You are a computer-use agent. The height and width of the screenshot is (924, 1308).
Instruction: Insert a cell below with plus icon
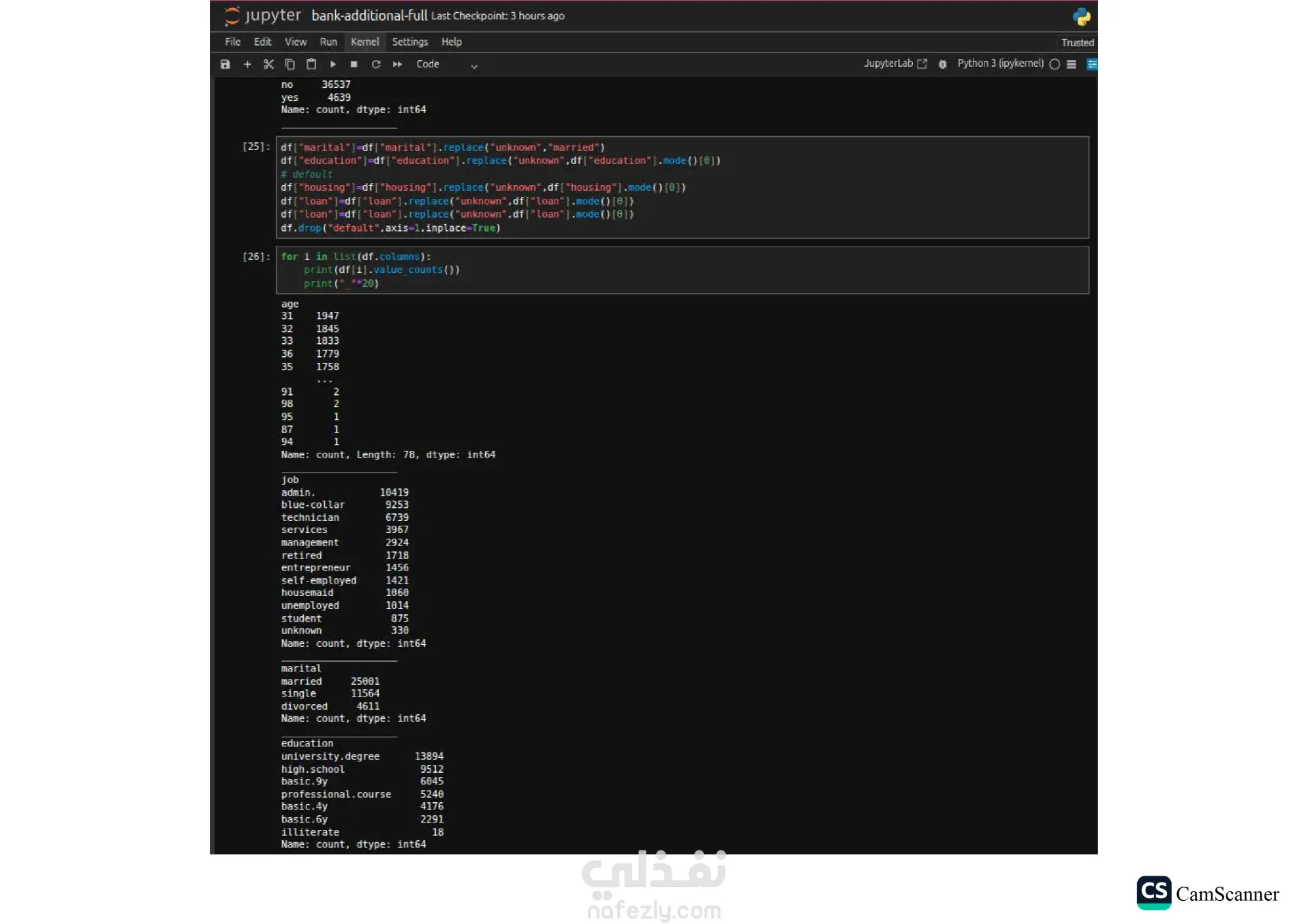coord(247,64)
